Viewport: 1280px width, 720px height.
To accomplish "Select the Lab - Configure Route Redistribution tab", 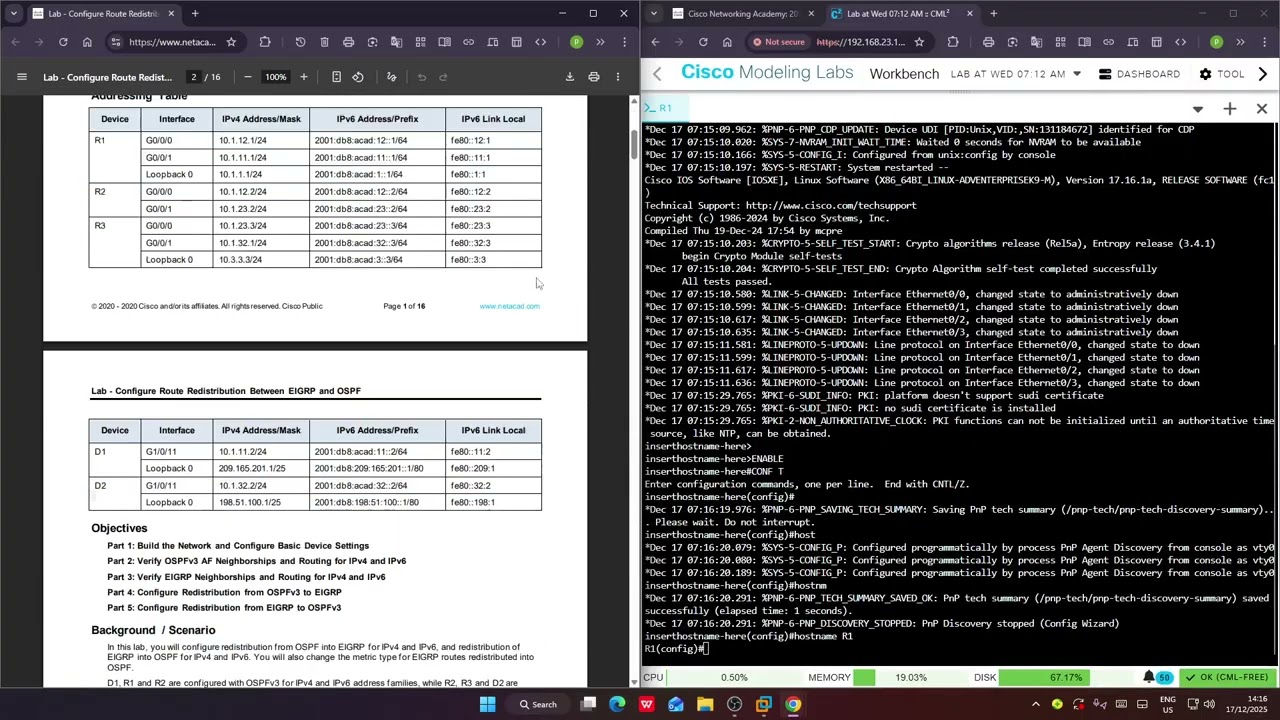I will 102,14.
